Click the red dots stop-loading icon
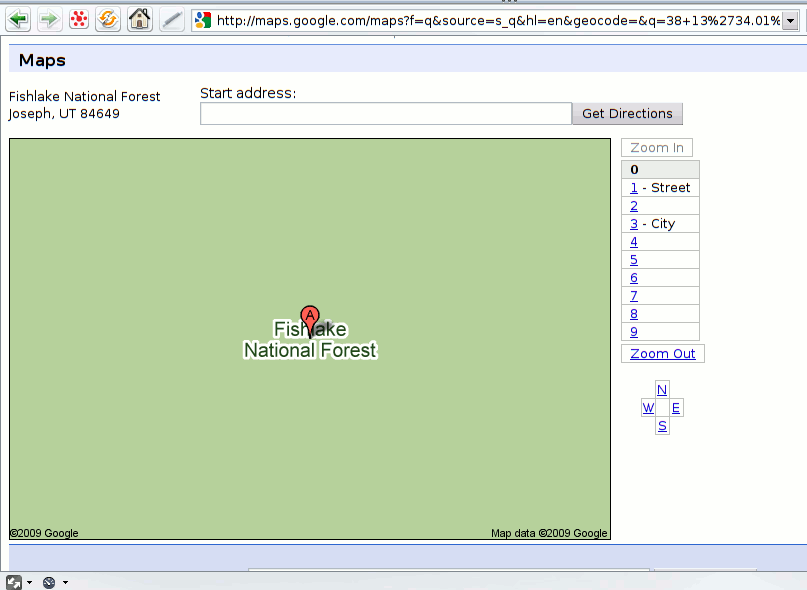Screen dimensions: 807x590 [79, 19]
